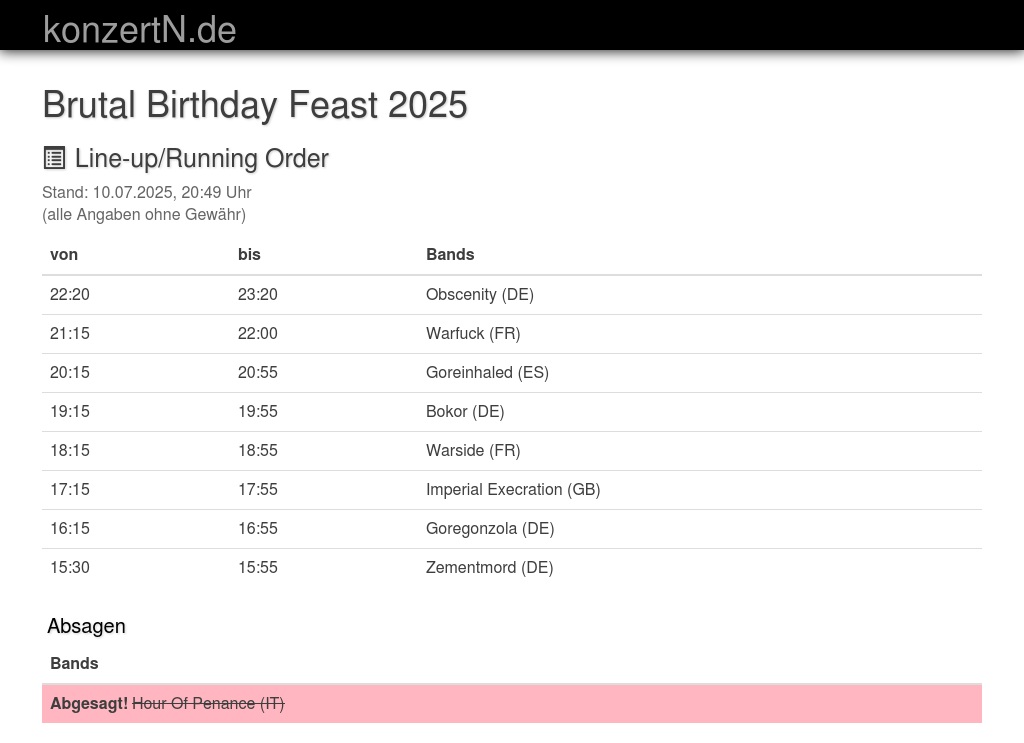The width and height of the screenshot is (1024, 743).
Task: Click the cancelled Hour Of Penance (IT) entry
Action: tap(208, 703)
